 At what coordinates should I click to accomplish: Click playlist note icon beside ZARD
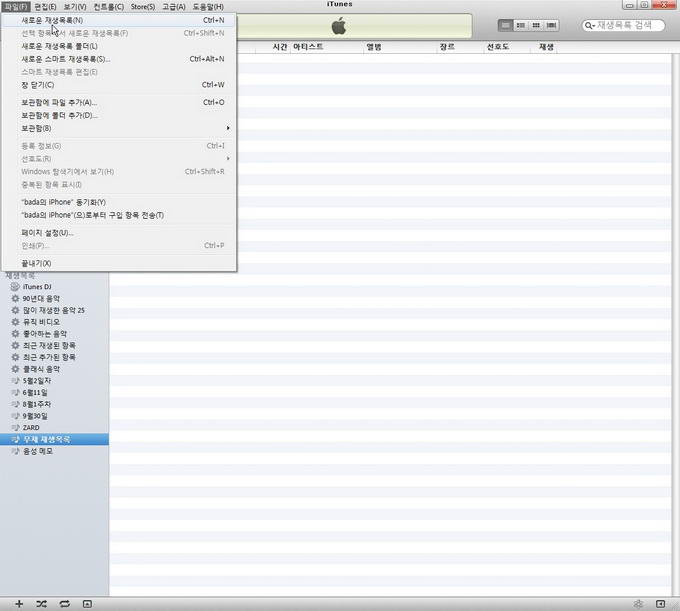point(15,427)
